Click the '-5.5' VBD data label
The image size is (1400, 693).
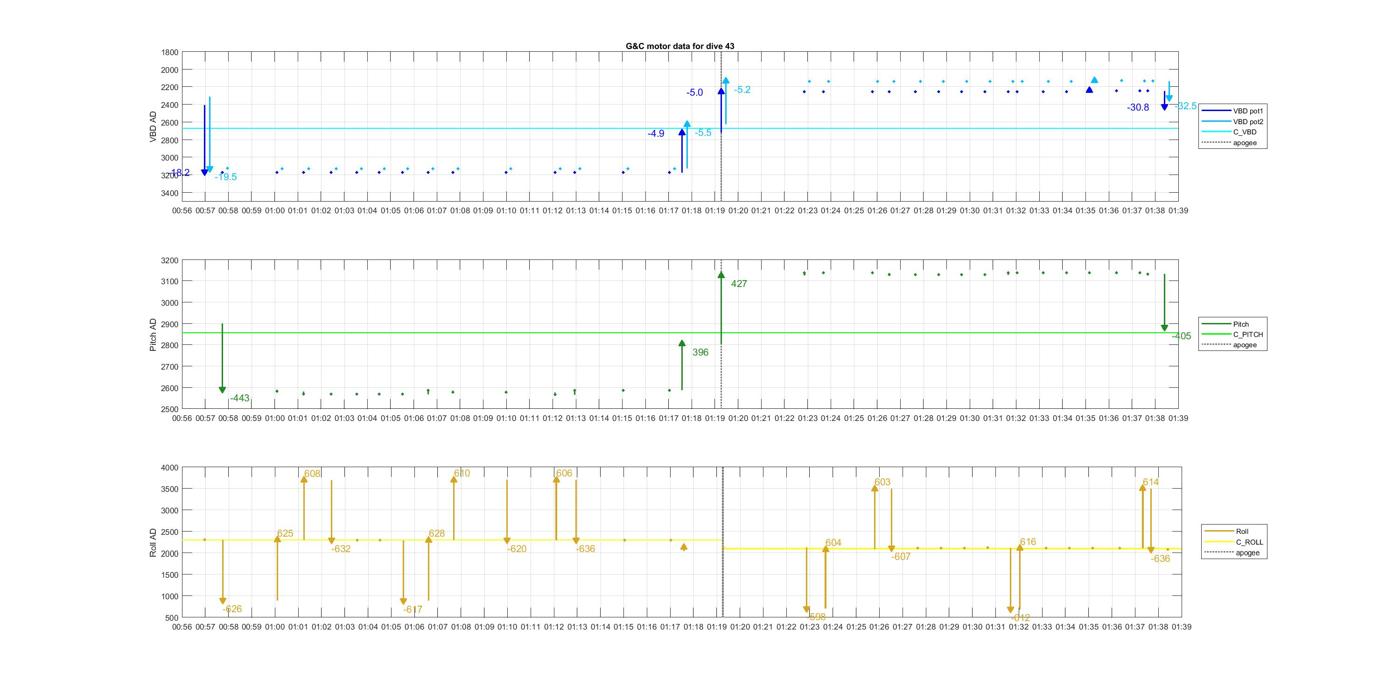(704, 133)
